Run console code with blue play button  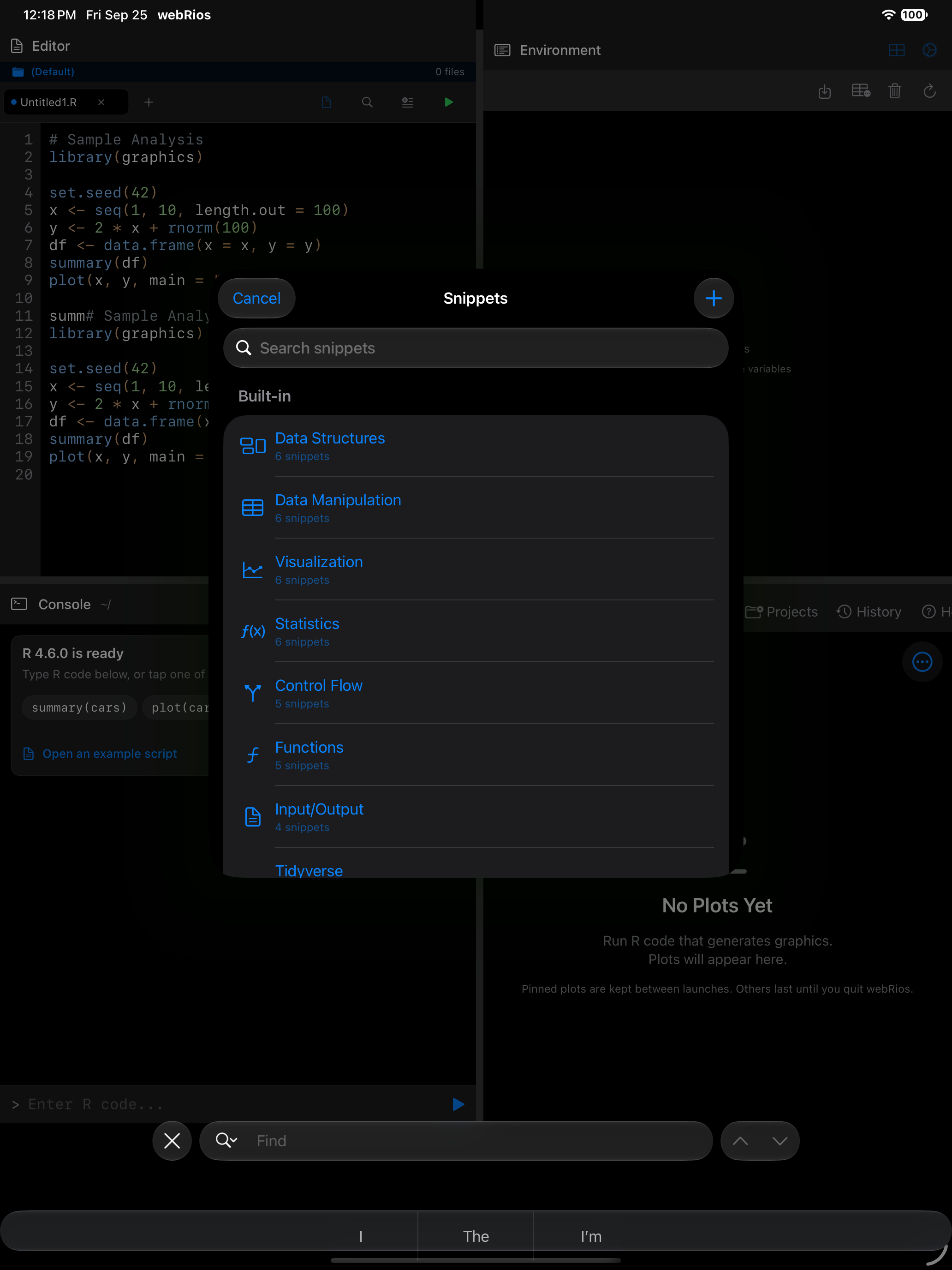458,1104
